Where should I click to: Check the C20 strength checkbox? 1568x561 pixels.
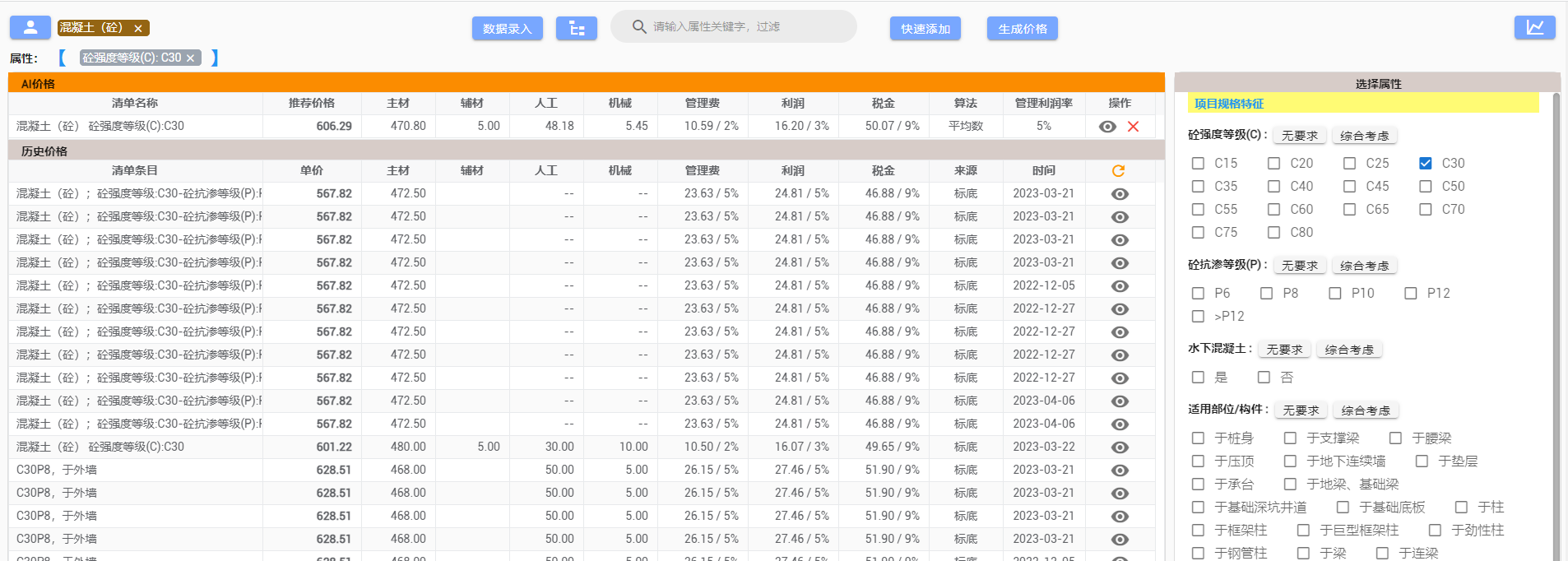pyautogui.click(x=1273, y=164)
